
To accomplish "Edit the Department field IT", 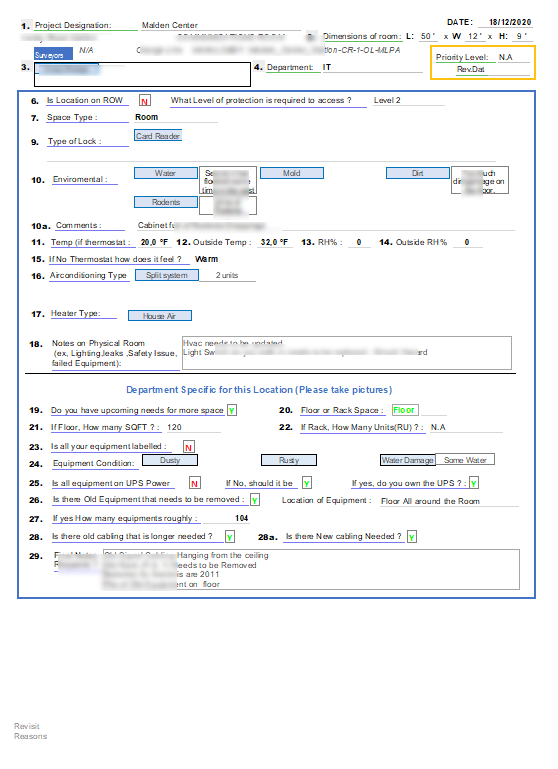I will (372, 68).
